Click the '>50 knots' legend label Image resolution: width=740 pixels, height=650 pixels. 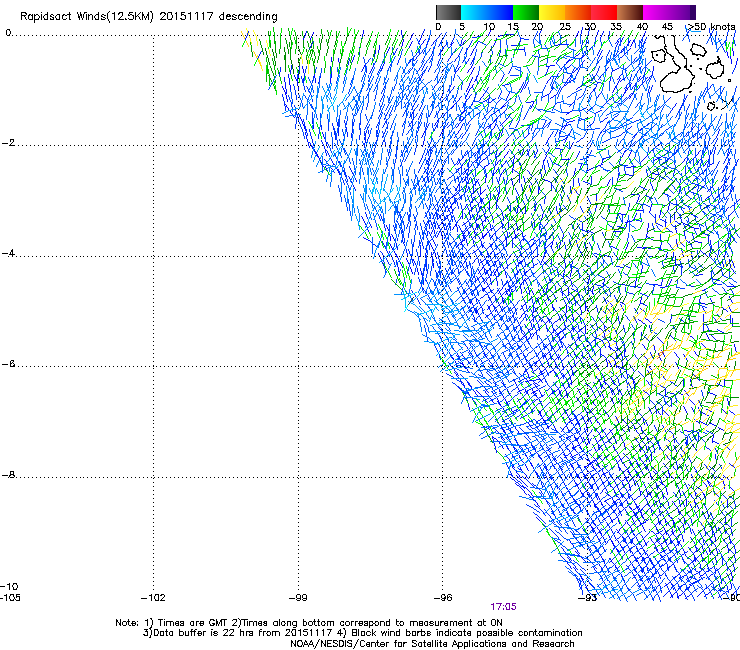711,27
